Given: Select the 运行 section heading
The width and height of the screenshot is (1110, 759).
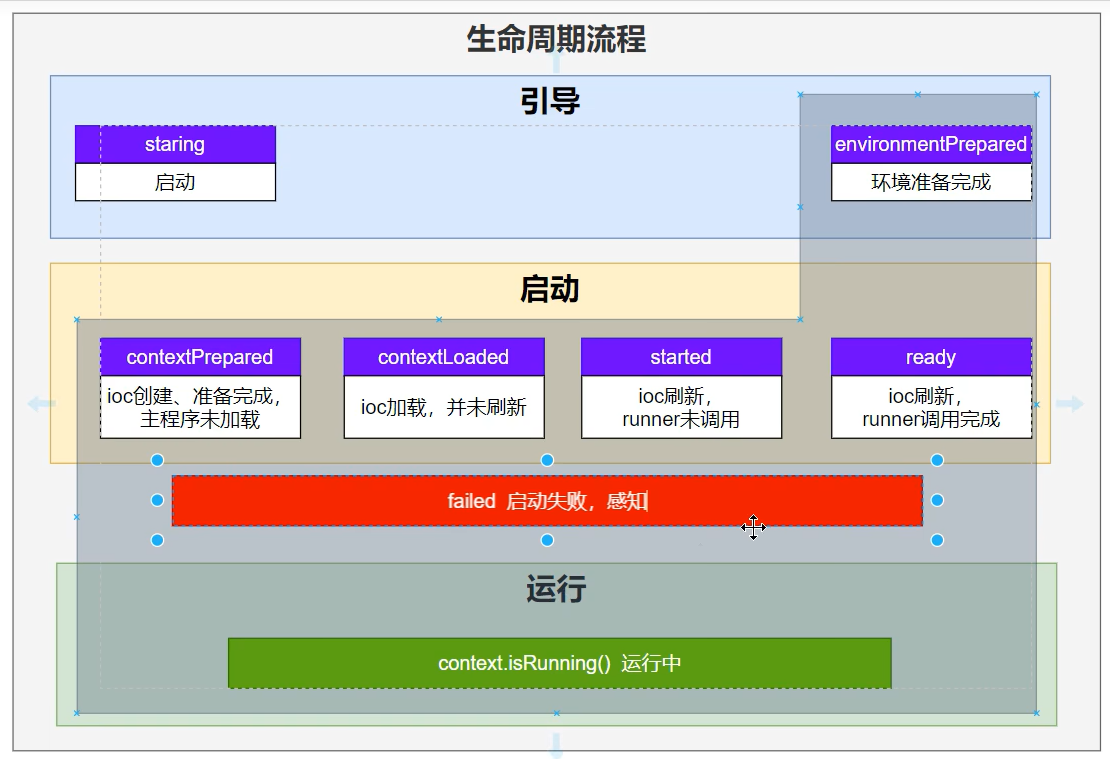Looking at the screenshot, I should (x=556, y=589).
